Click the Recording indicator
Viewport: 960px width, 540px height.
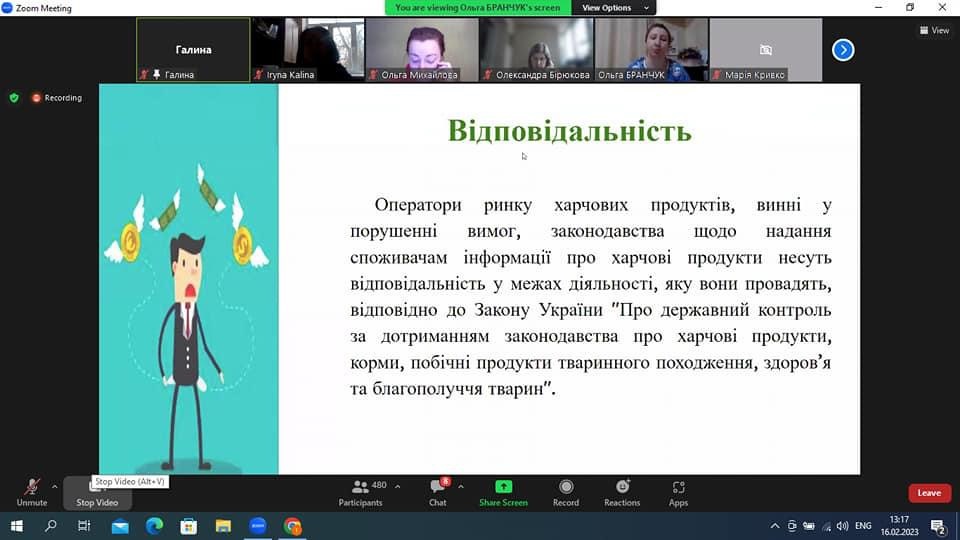[57, 98]
